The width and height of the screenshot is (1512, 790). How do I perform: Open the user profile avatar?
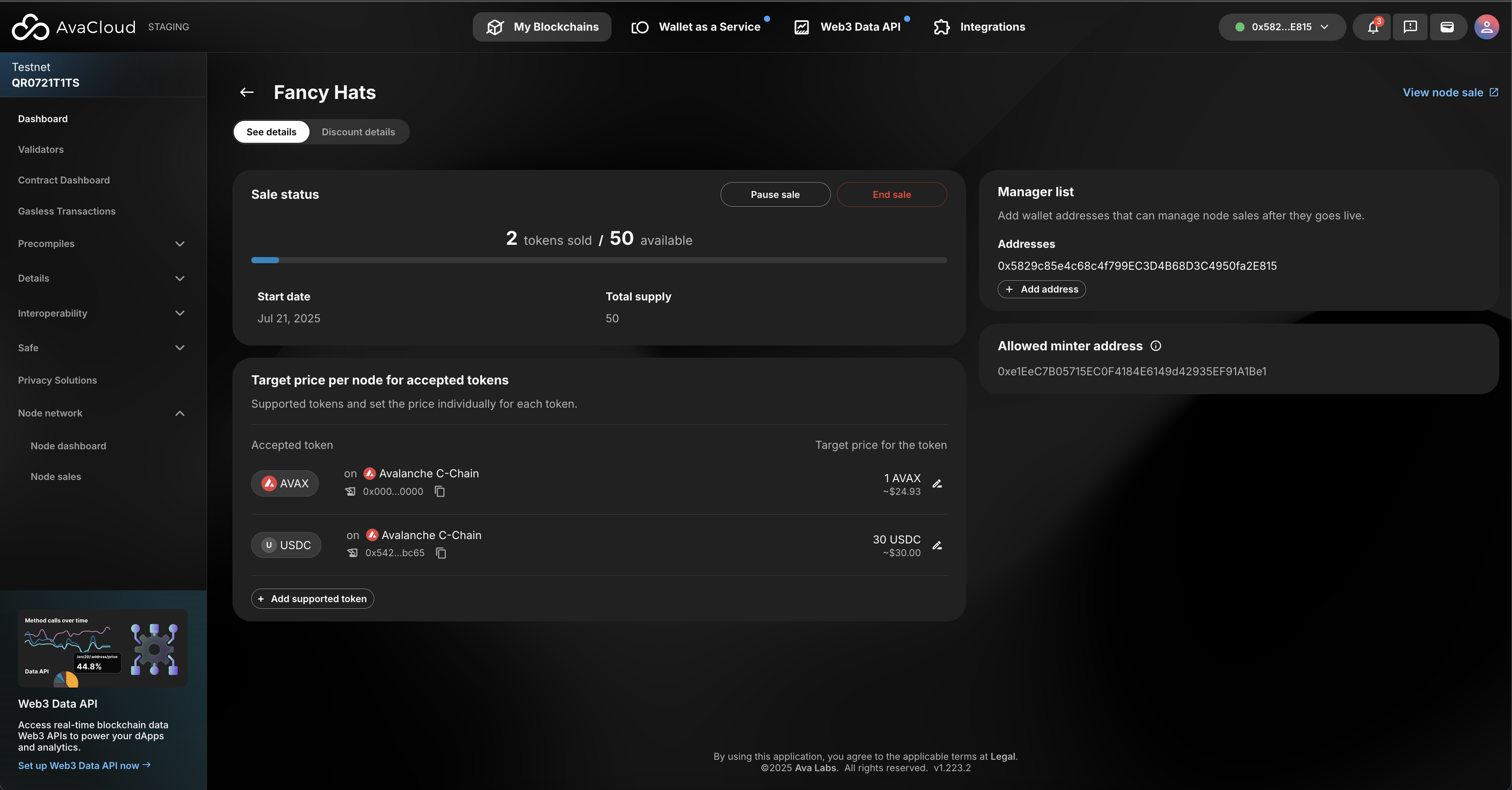pyautogui.click(x=1486, y=27)
